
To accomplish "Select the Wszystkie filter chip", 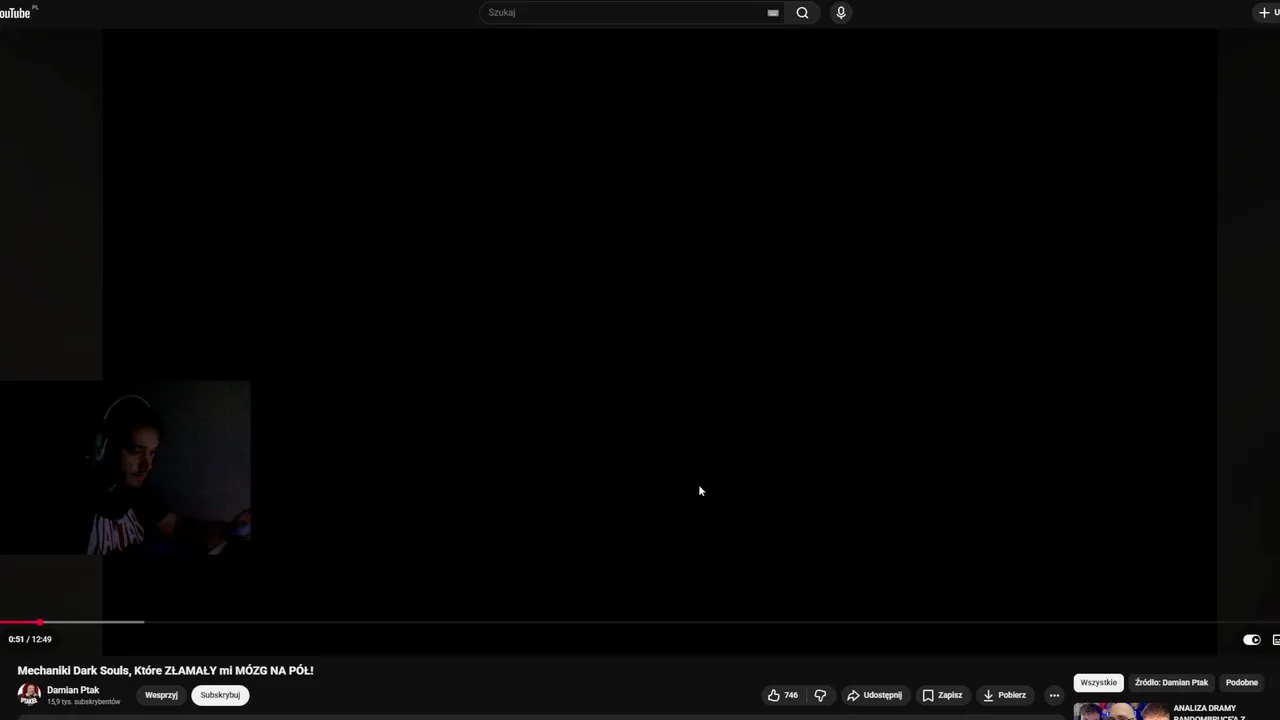I will tap(1098, 683).
